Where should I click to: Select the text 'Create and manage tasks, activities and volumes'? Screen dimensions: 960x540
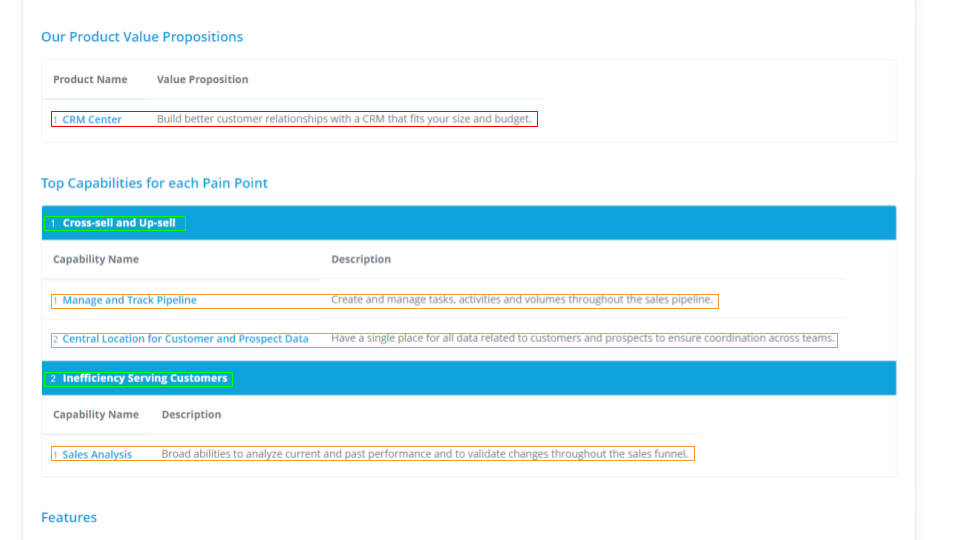(x=448, y=299)
